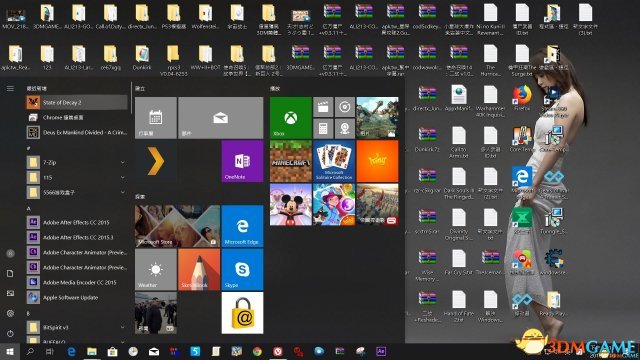Open the Mail taskbar icon
The image size is (640, 360).
click(154, 351)
